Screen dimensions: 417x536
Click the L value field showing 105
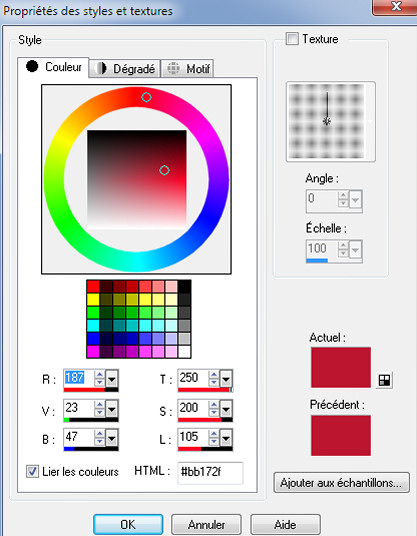point(193,437)
